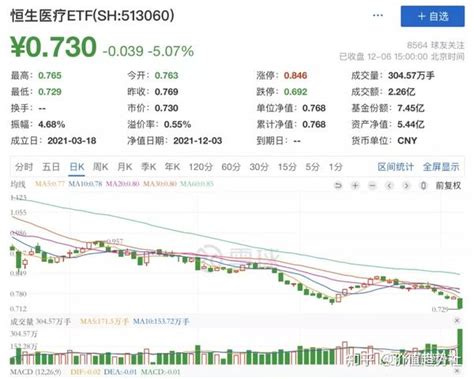Screen dimensions: 474x379
Task: Click the 涨停 value 0.846
Action: pos(295,75)
